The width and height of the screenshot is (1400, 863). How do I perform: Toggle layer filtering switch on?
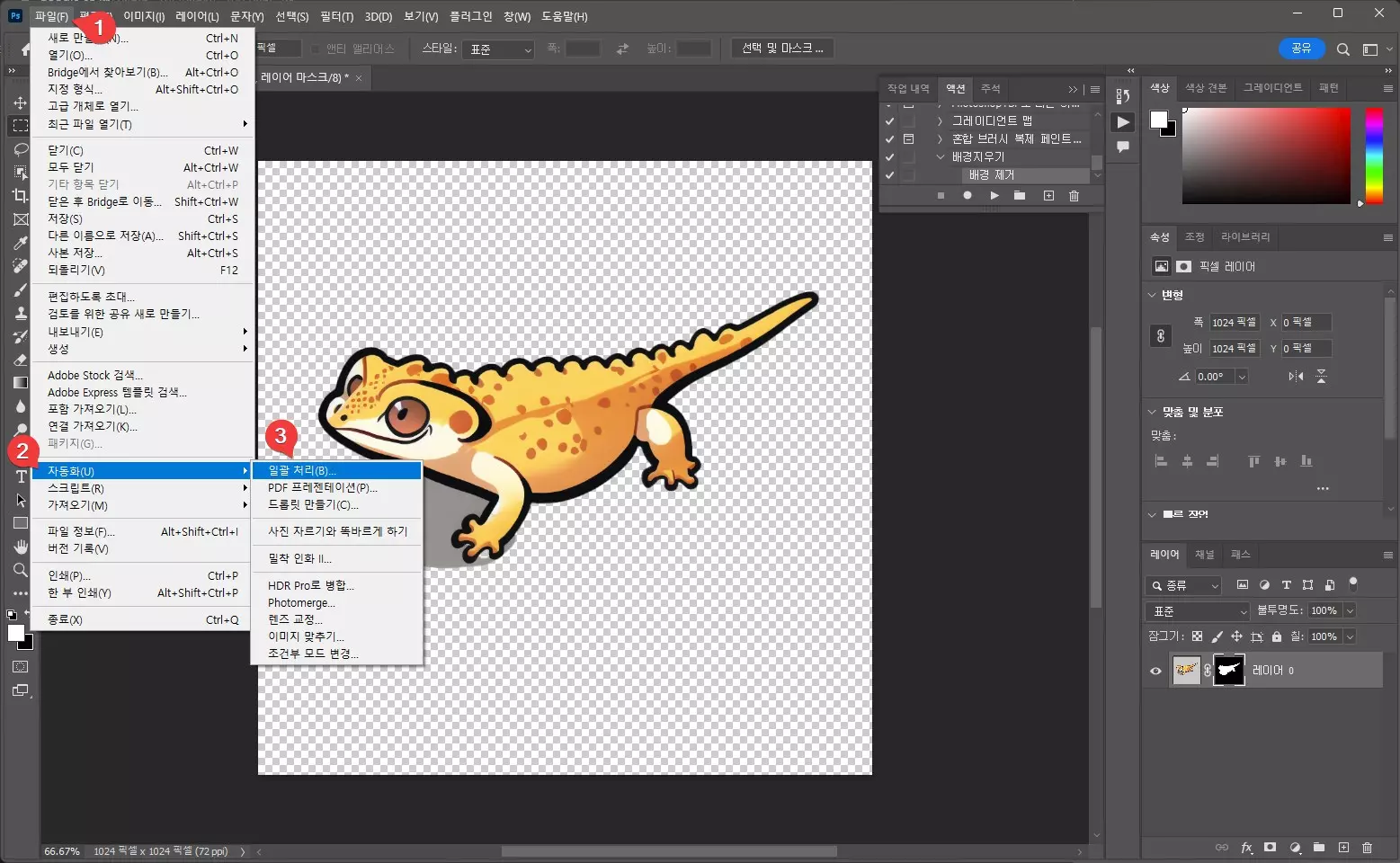pyautogui.click(x=1353, y=583)
